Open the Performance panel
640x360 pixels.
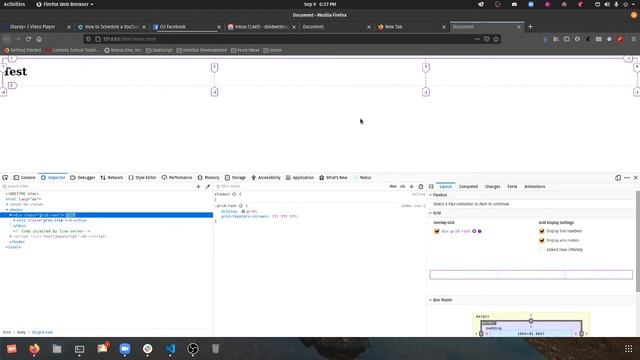coord(177,178)
